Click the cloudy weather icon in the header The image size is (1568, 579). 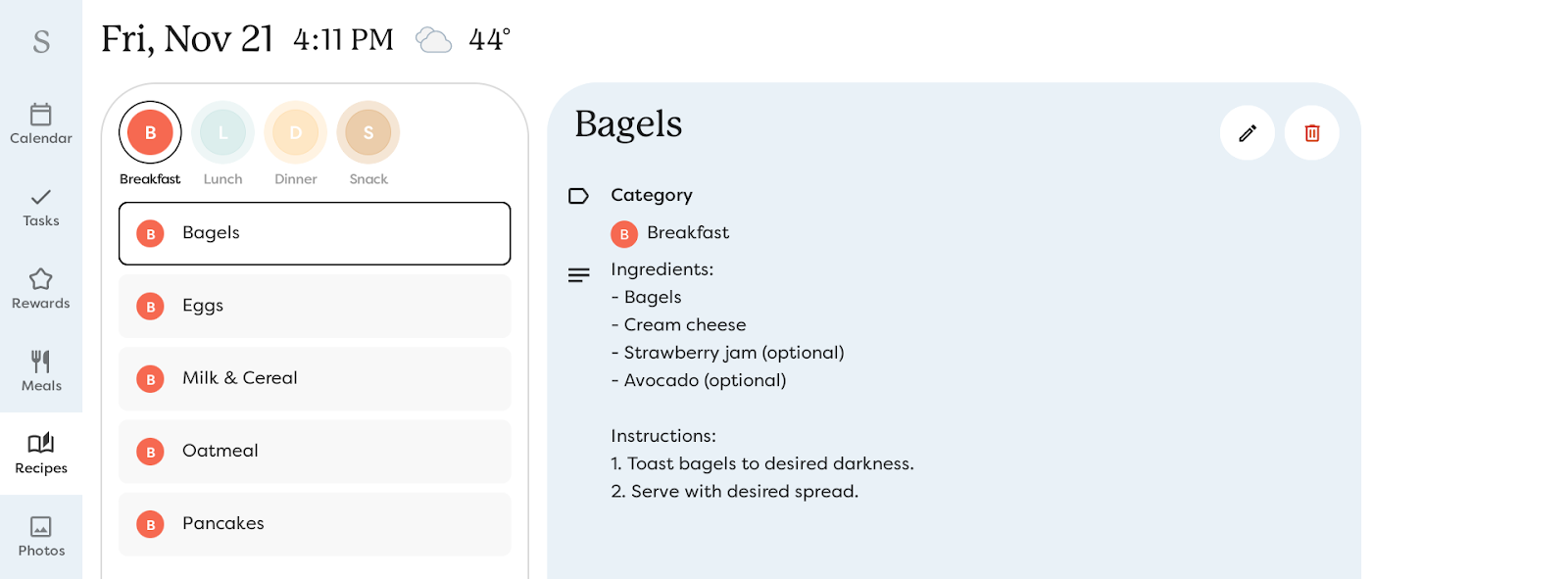(x=434, y=39)
